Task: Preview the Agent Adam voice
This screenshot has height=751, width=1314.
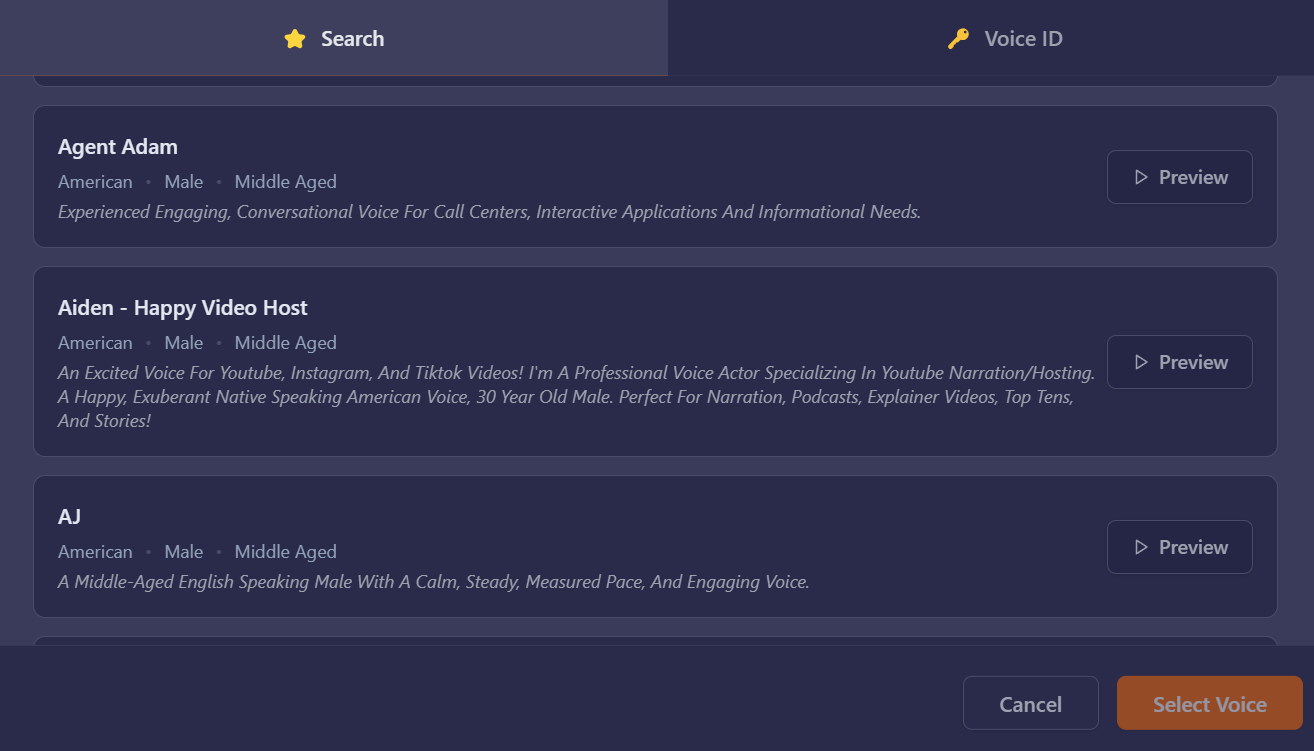Action: 1179,177
